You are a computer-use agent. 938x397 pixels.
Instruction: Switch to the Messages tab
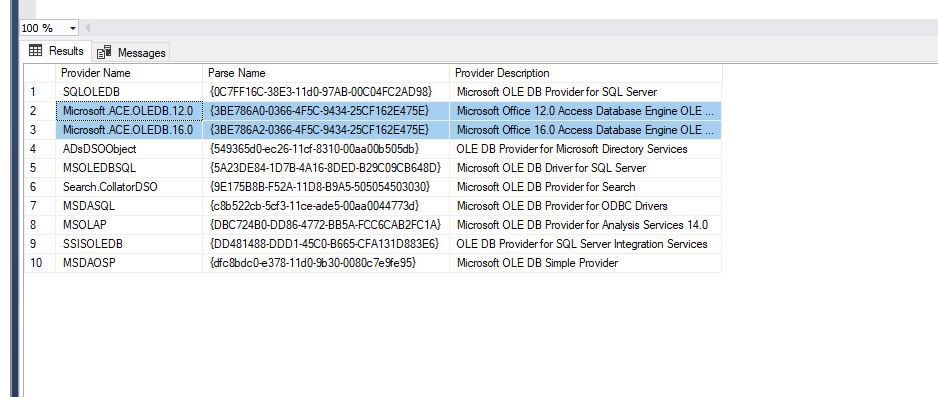pyautogui.click(x=132, y=53)
